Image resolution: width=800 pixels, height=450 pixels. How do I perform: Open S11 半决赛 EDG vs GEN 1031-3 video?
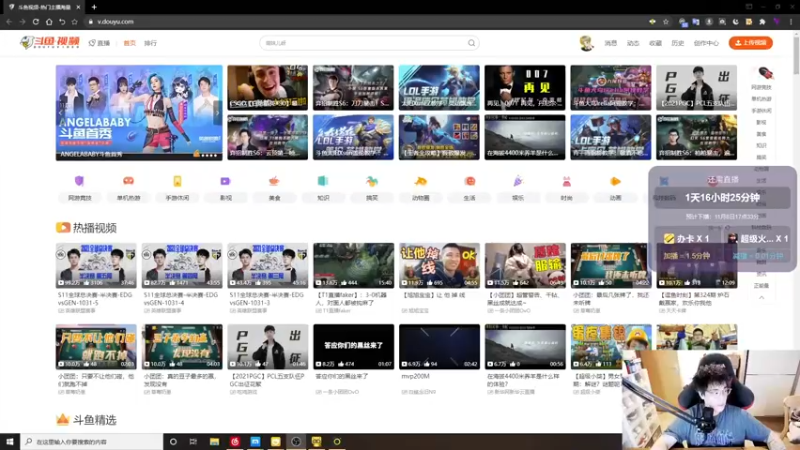click(x=268, y=266)
